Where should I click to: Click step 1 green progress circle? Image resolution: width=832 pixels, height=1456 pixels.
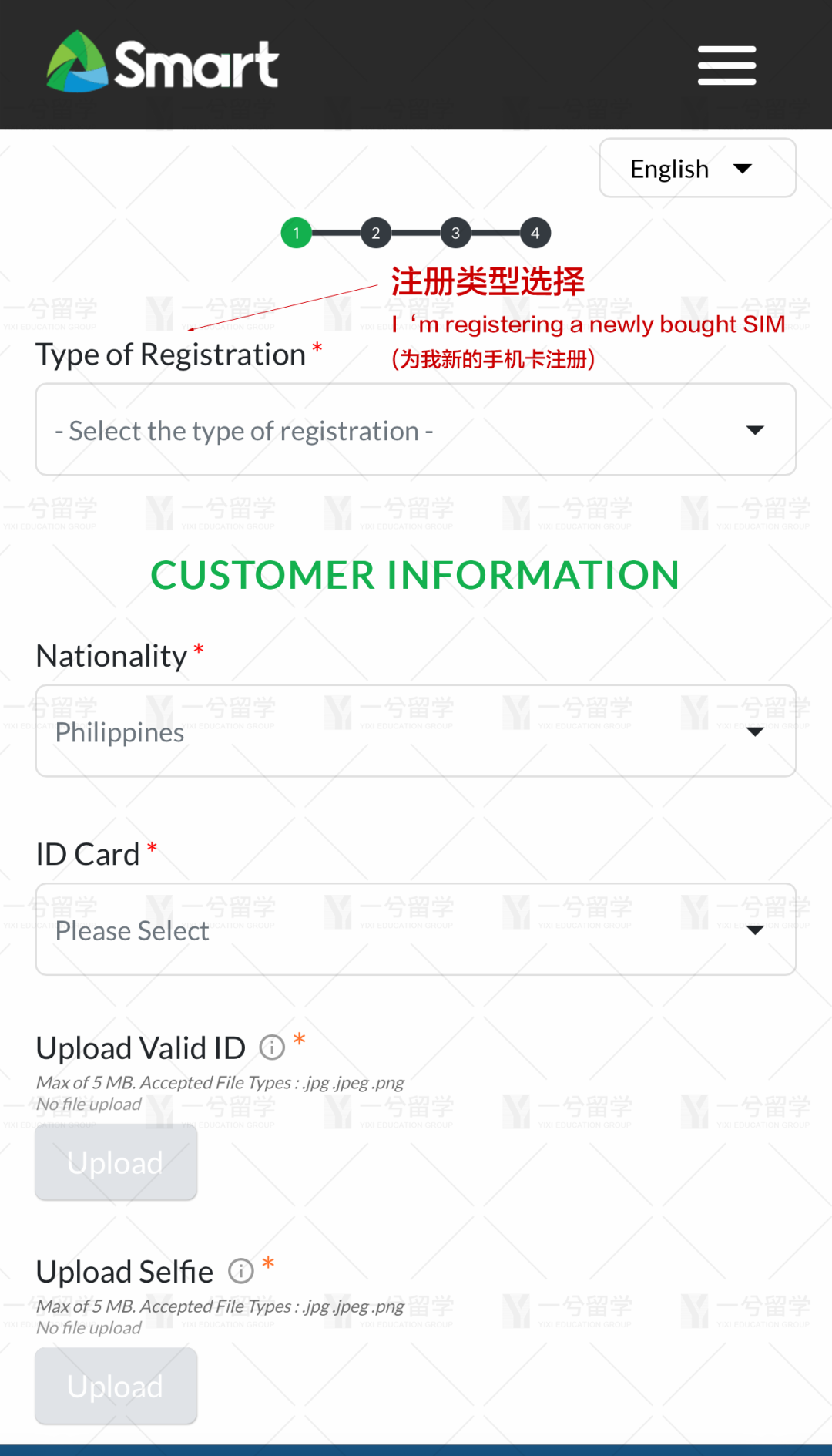pos(296,233)
